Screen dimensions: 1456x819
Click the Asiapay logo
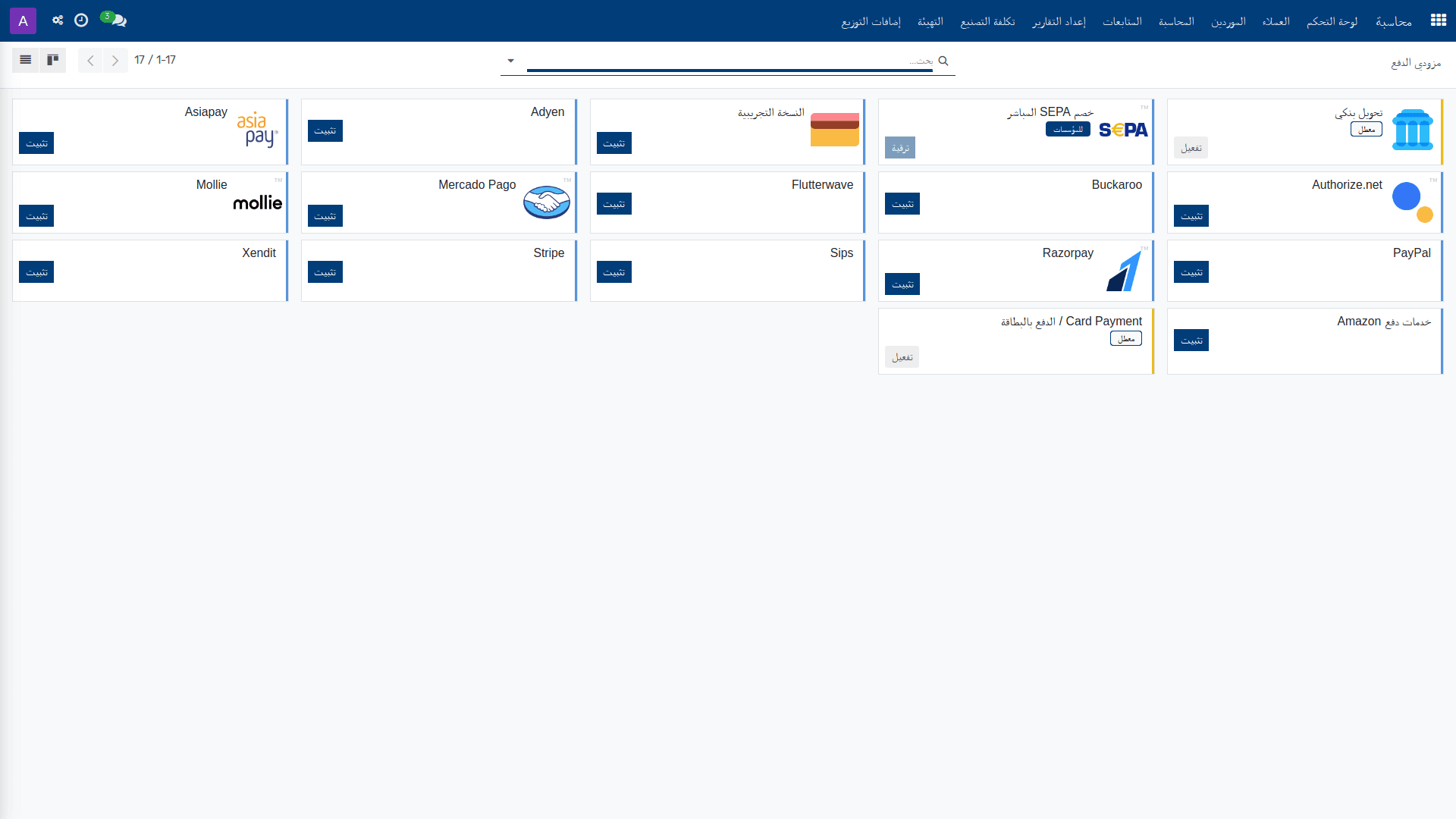(x=258, y=130)
